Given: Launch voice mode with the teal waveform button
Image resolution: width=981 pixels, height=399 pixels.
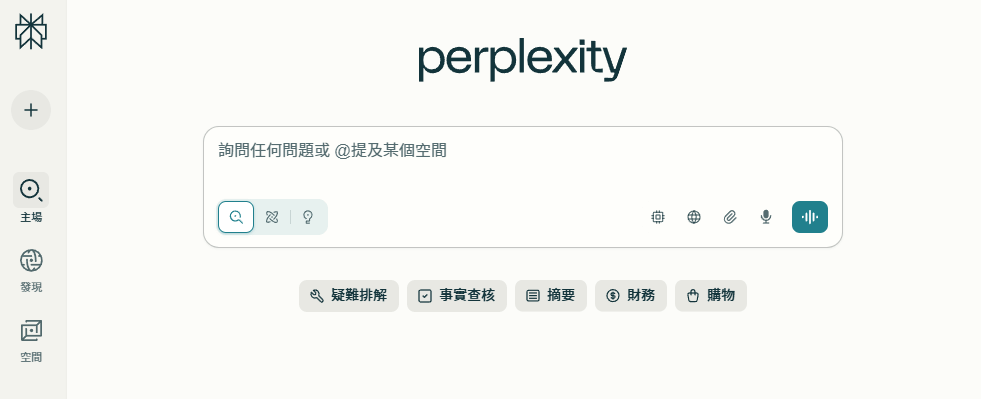Looking at the screenshot, I should point(810,217).
